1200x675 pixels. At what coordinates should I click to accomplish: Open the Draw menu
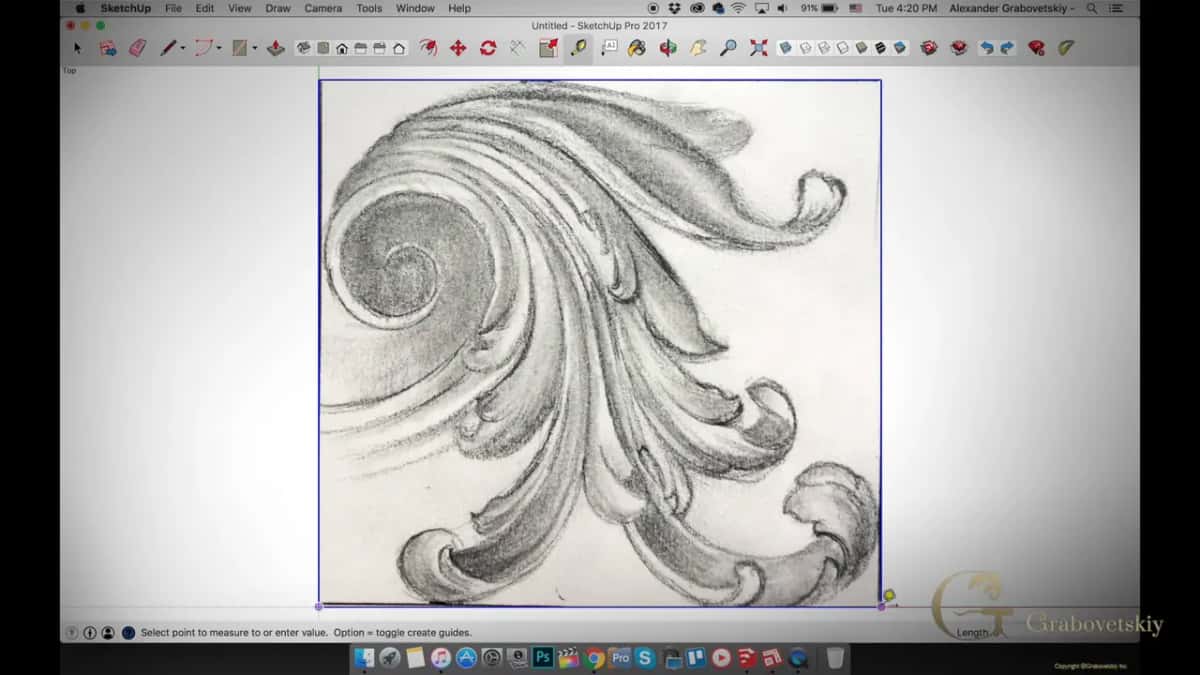click(x=278, y=8)
